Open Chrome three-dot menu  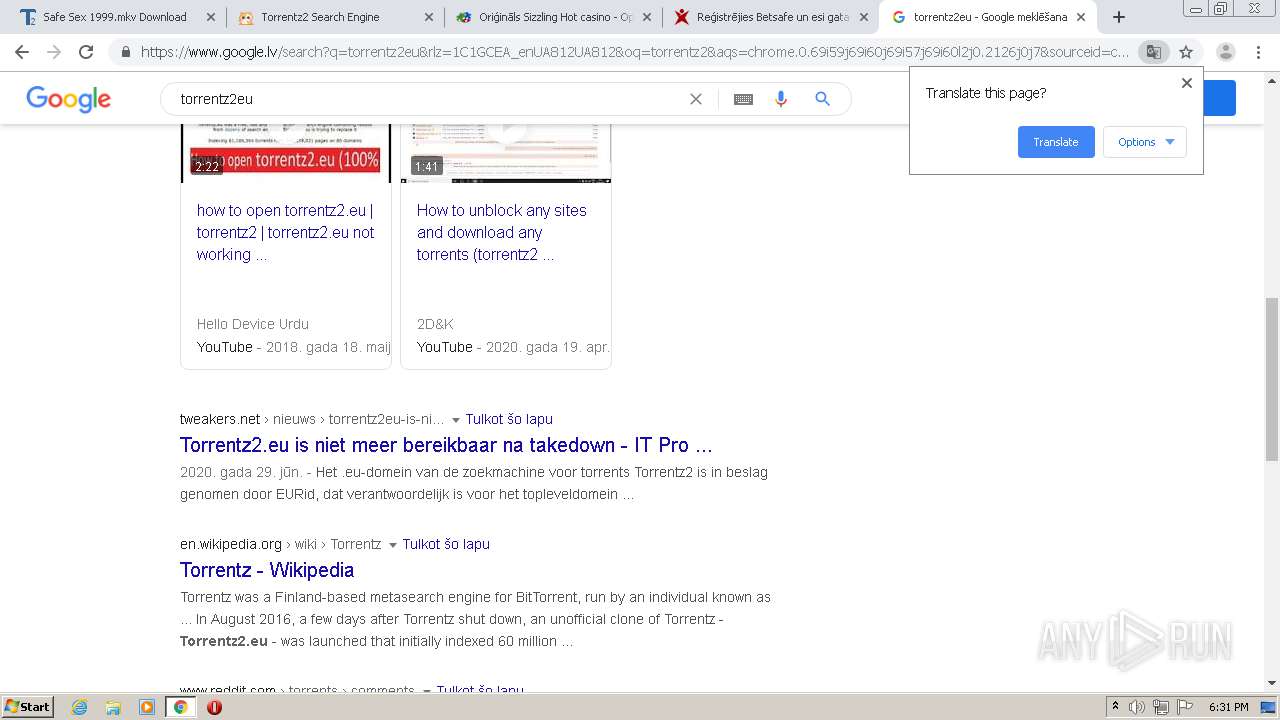pos(1259,52)
